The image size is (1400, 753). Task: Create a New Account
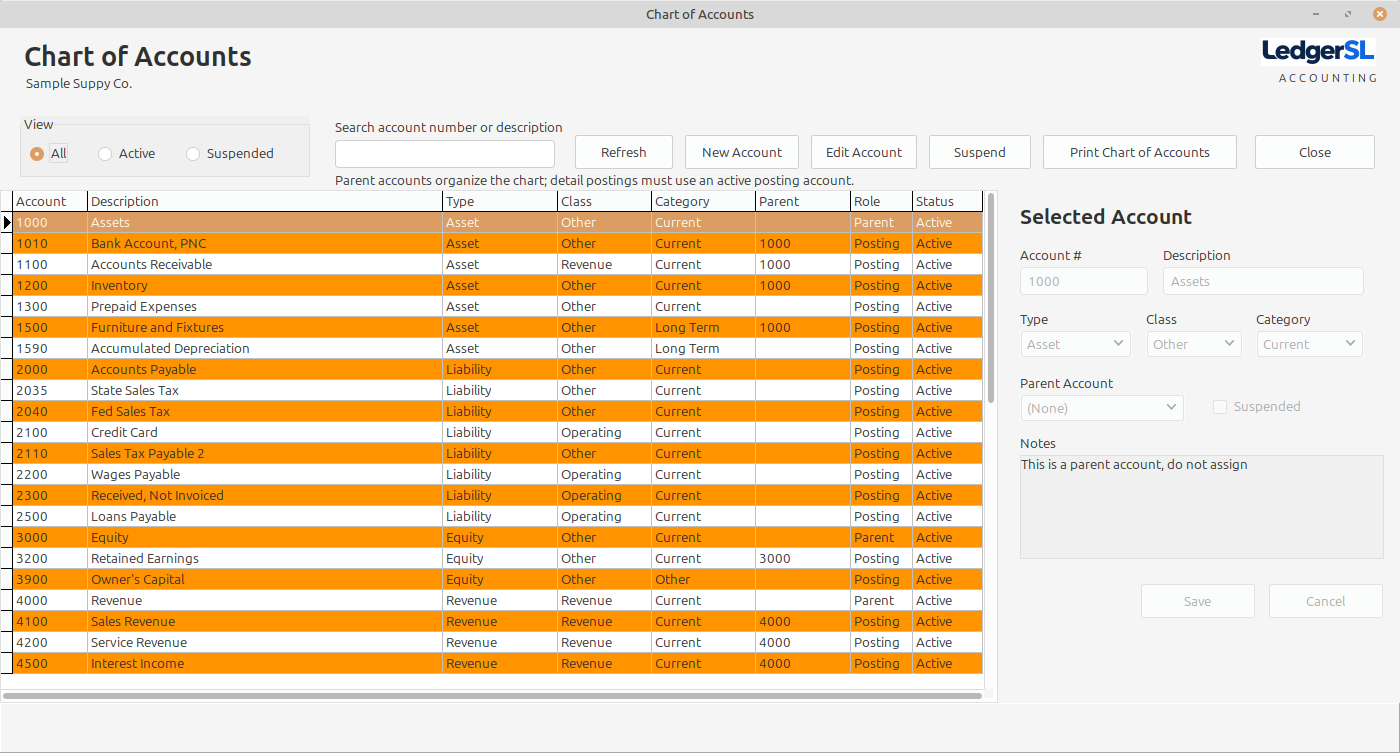(742, 152)
